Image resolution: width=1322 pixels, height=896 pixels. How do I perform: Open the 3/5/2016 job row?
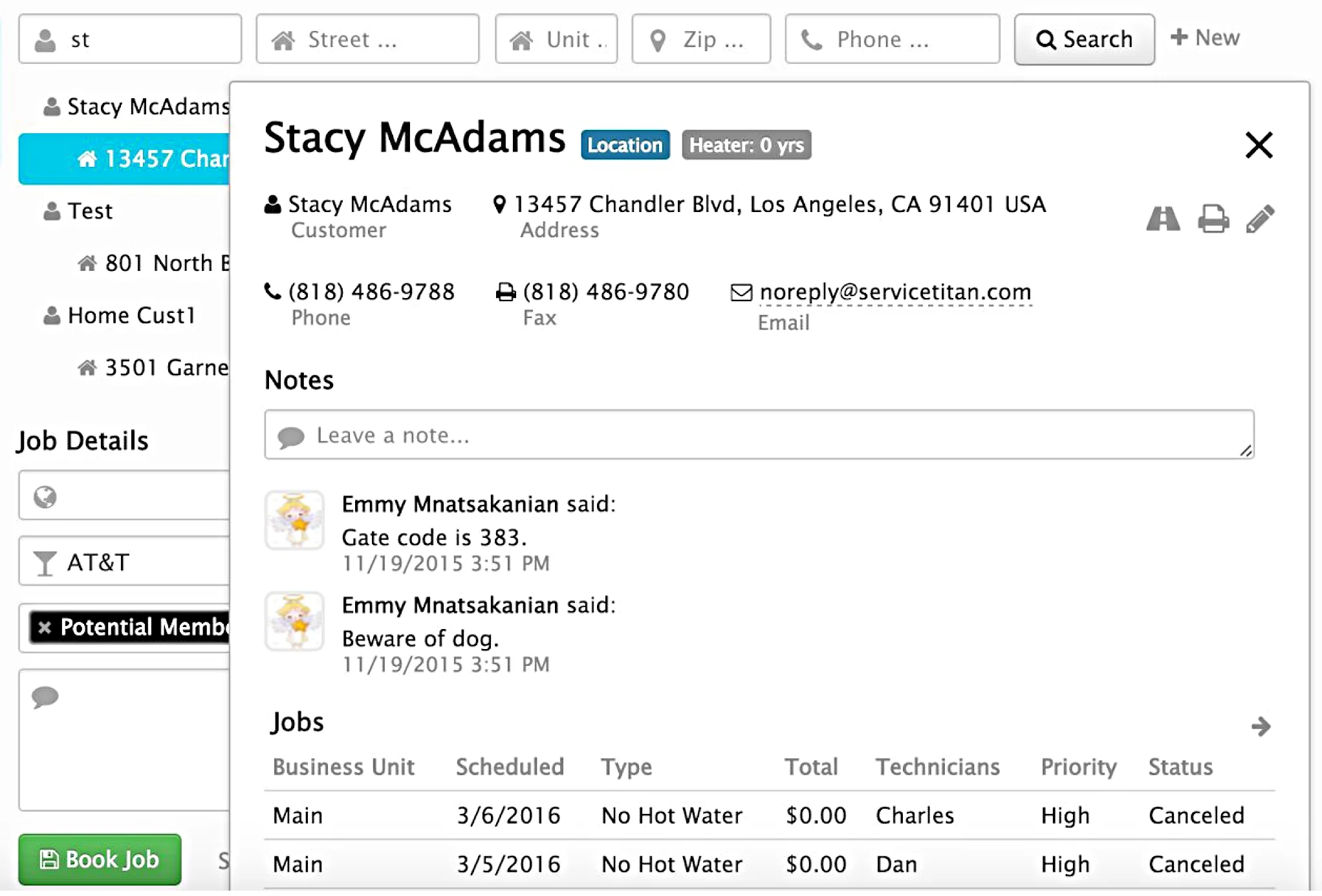click(770, 864)
